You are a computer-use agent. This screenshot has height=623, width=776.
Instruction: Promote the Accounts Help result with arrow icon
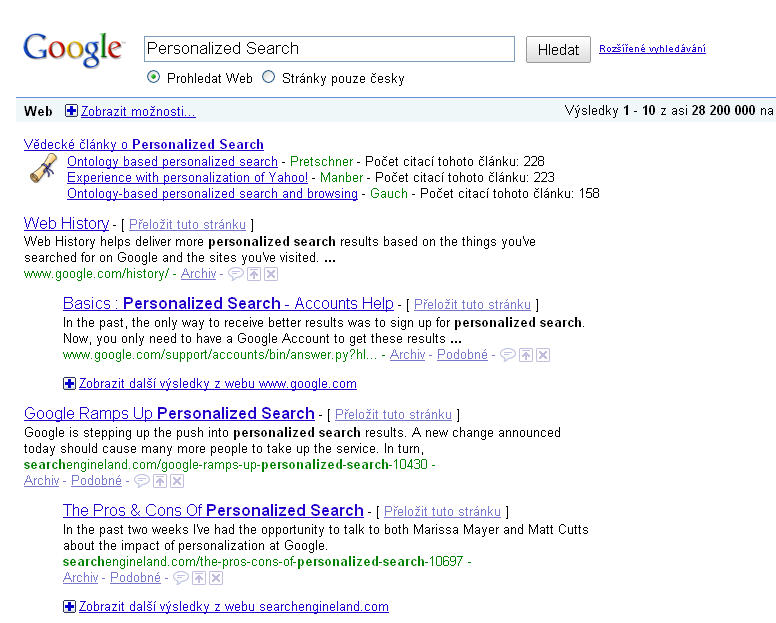[526, 355]
